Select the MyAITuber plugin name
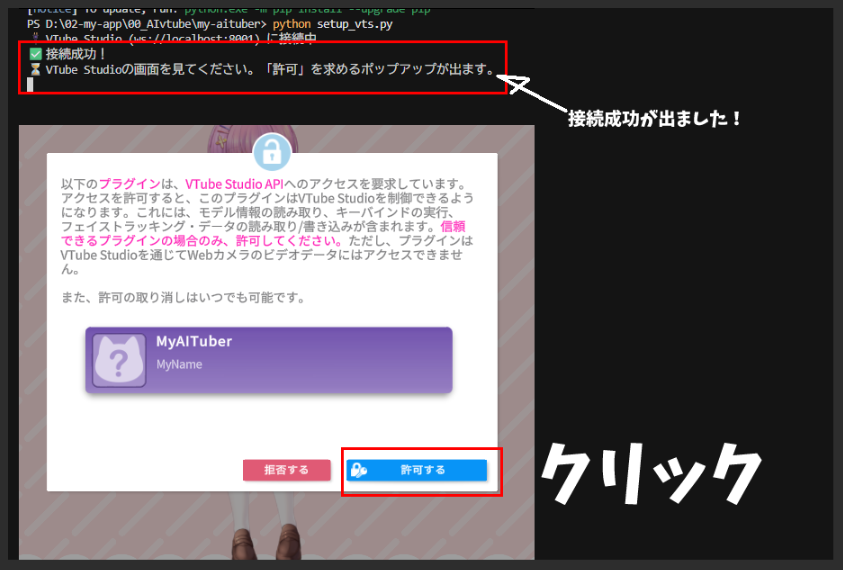 194,342
